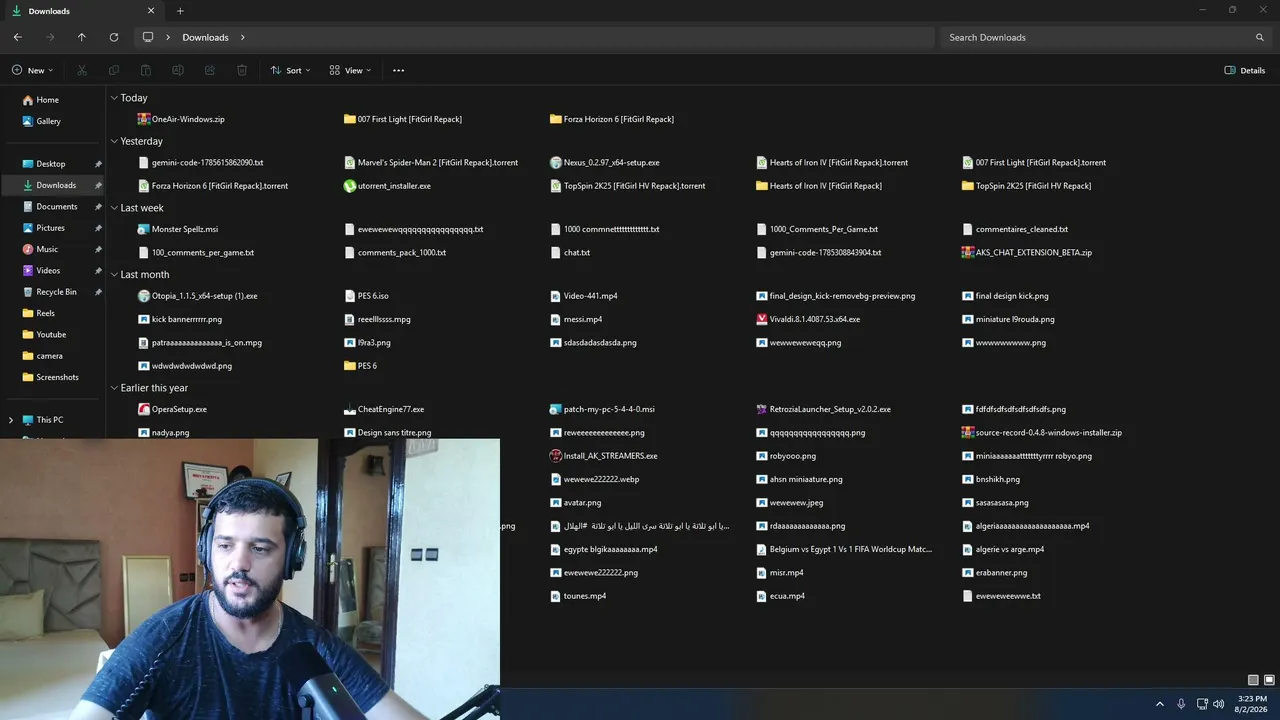The image size is (1280, 720).
Task: Select the Nexus_0.2.97_x64-setup.exe file
Action: tap(605, 162)
